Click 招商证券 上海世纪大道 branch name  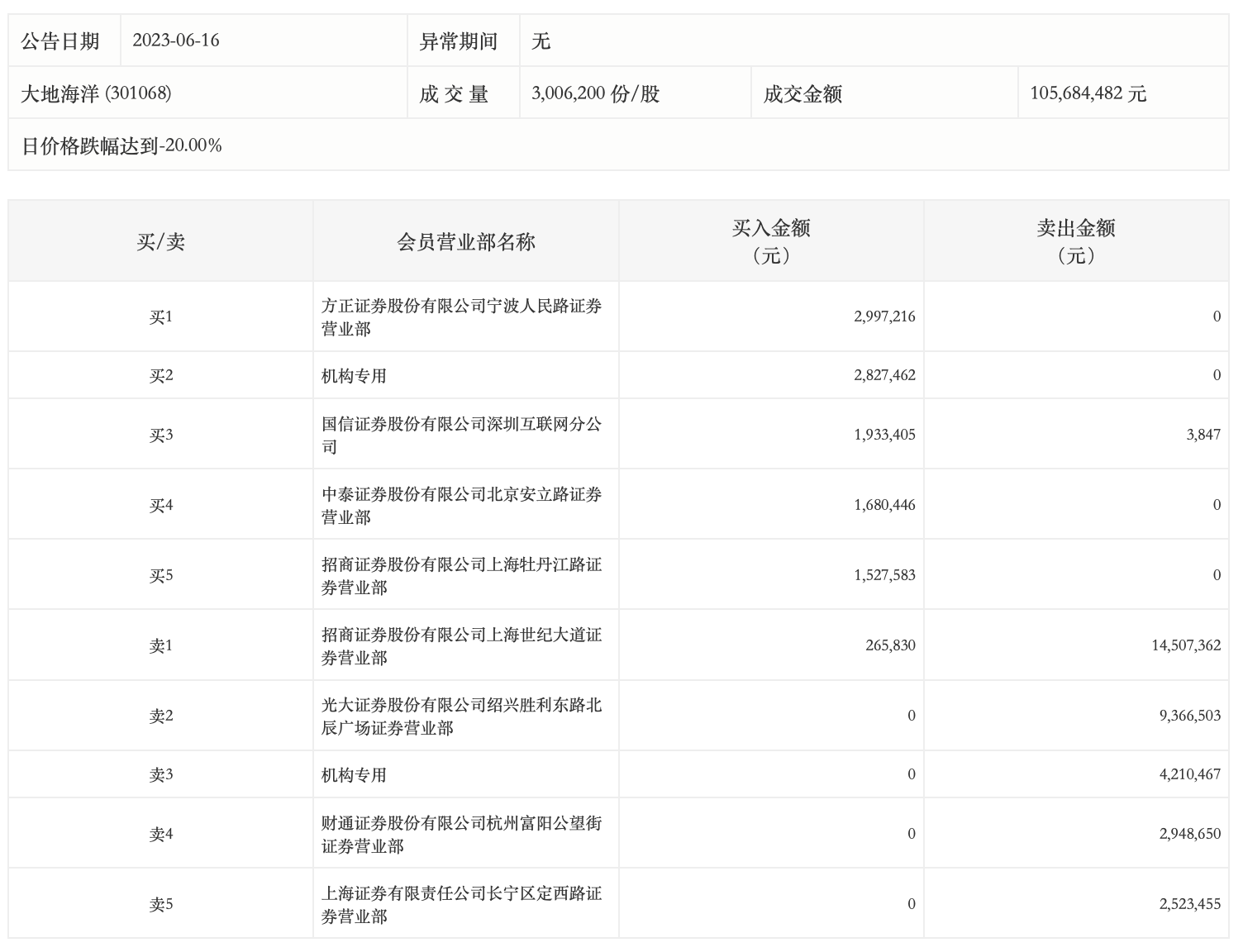pos(461,646)
